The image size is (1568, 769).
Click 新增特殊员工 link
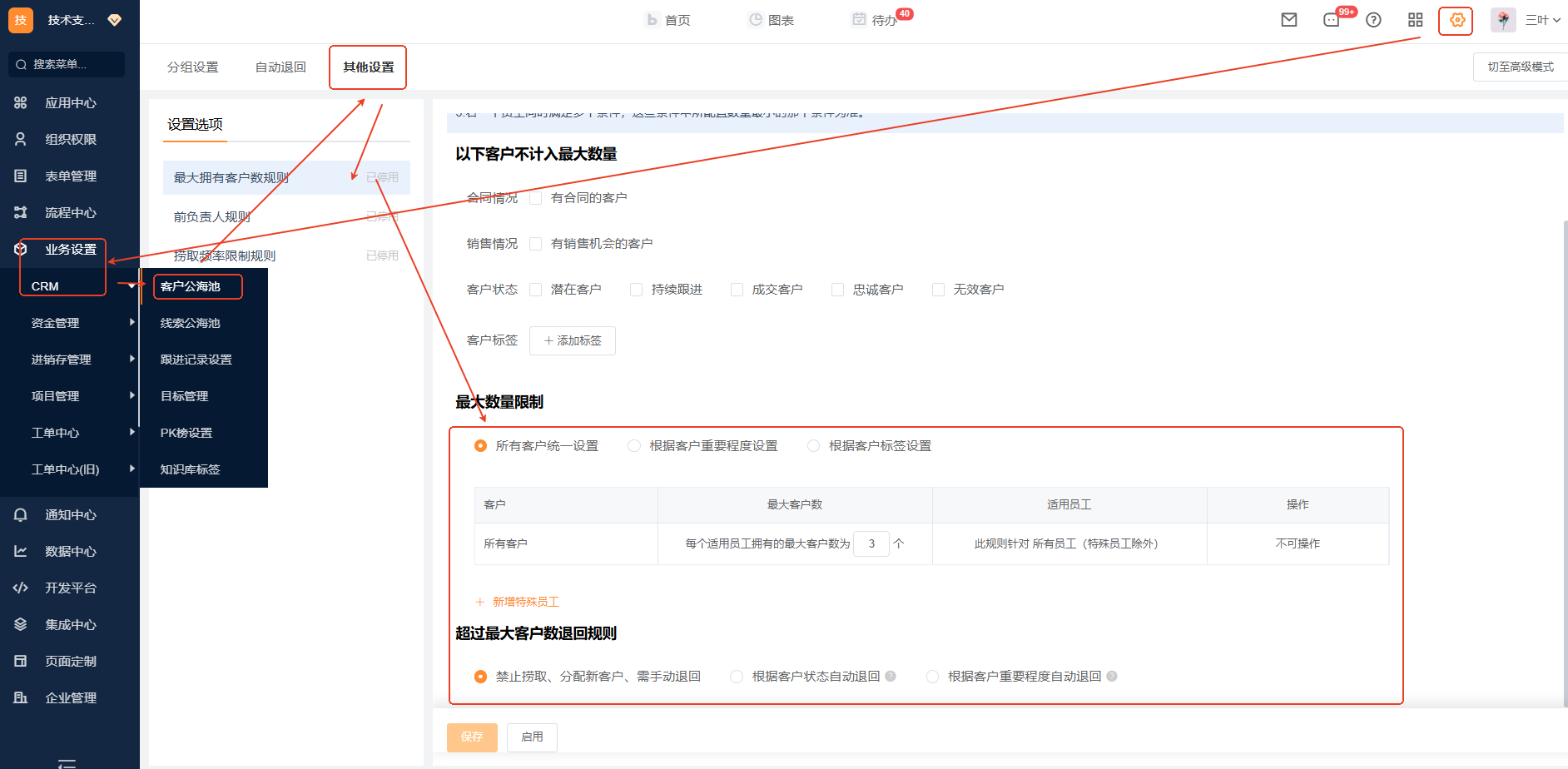[517, 602]
